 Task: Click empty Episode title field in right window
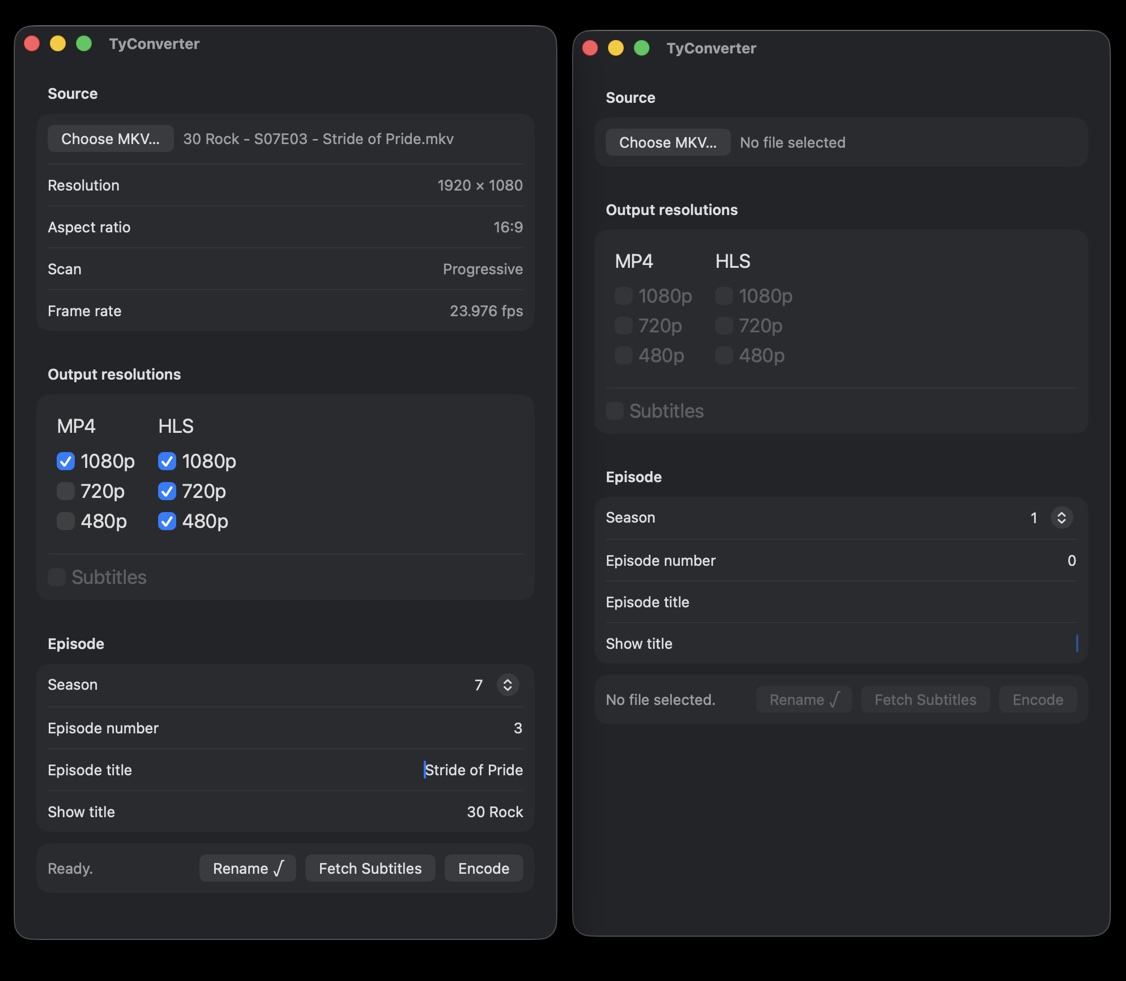point(841,602)
